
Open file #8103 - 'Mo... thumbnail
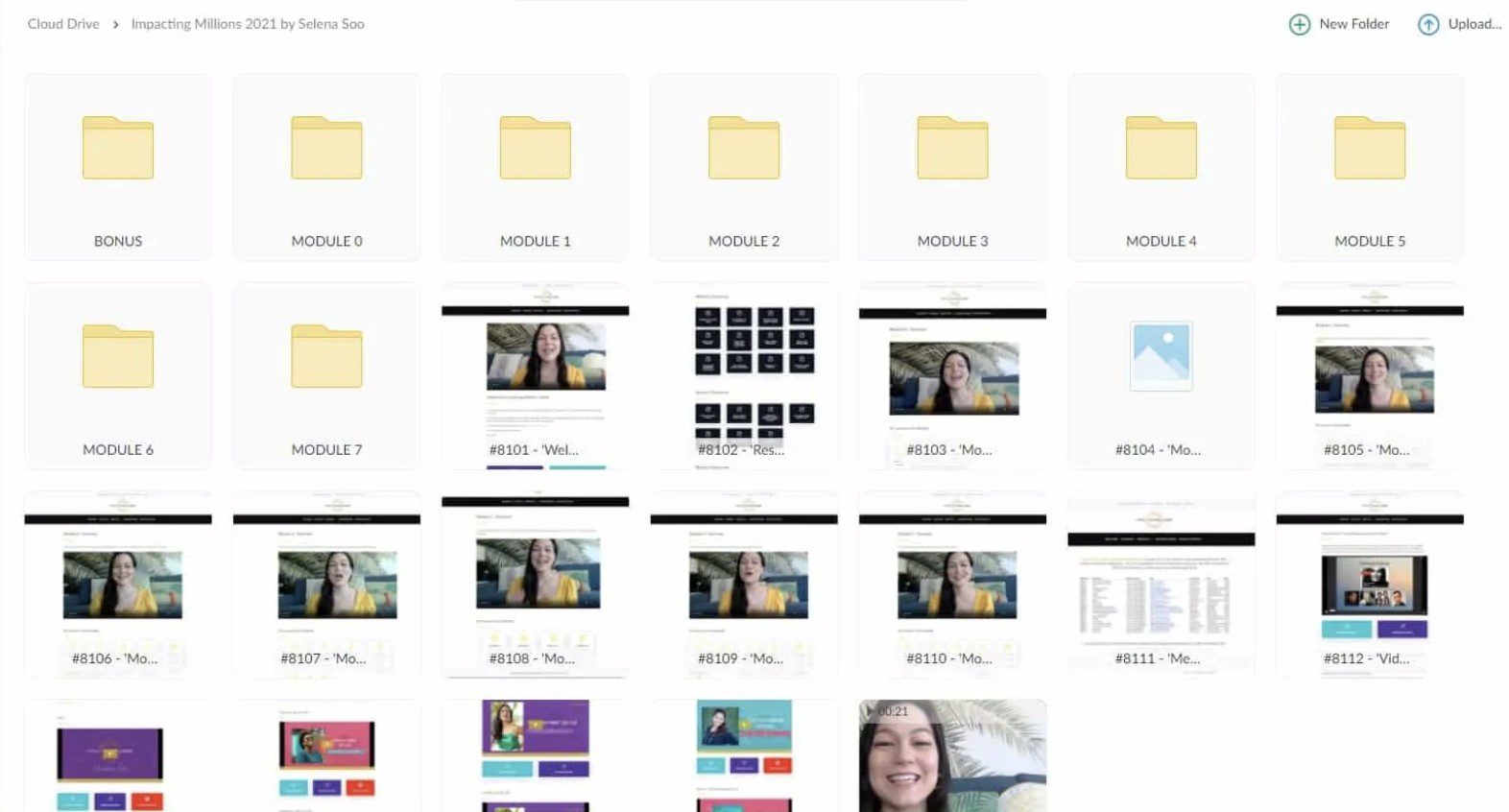[x=952, y=375]
